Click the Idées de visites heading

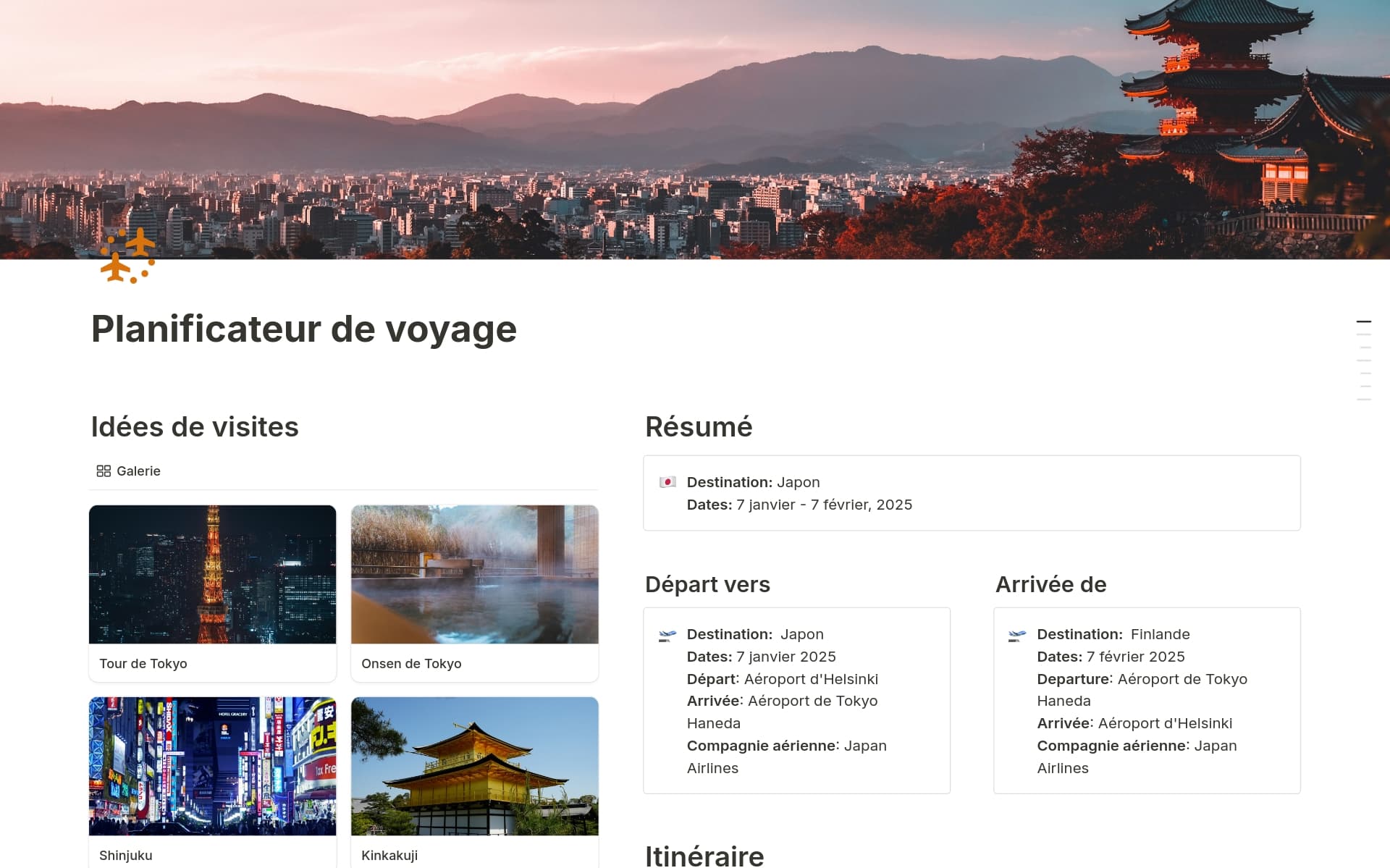[194, 427]
